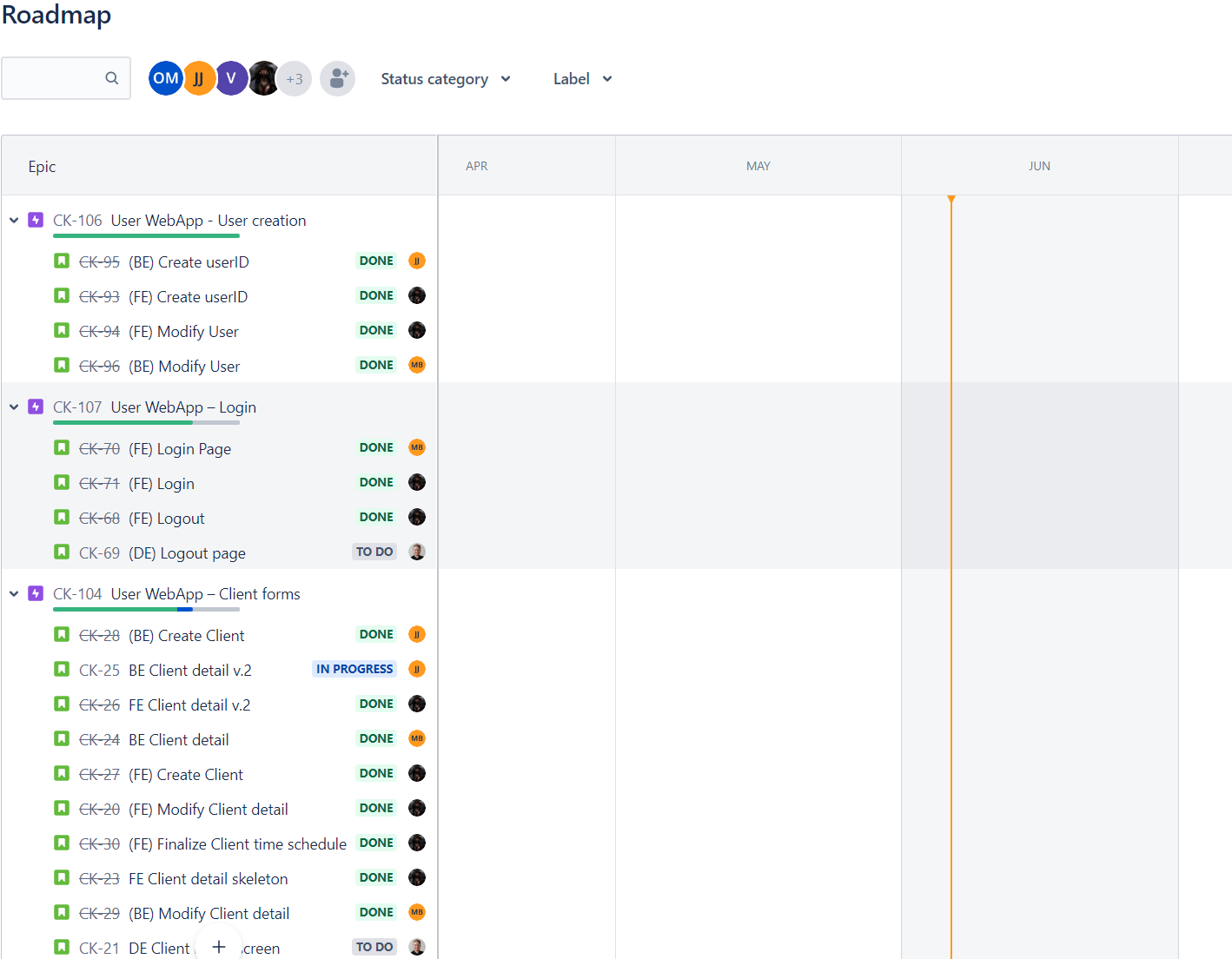
Task: Click the plus add-item button
Action: 219,946
